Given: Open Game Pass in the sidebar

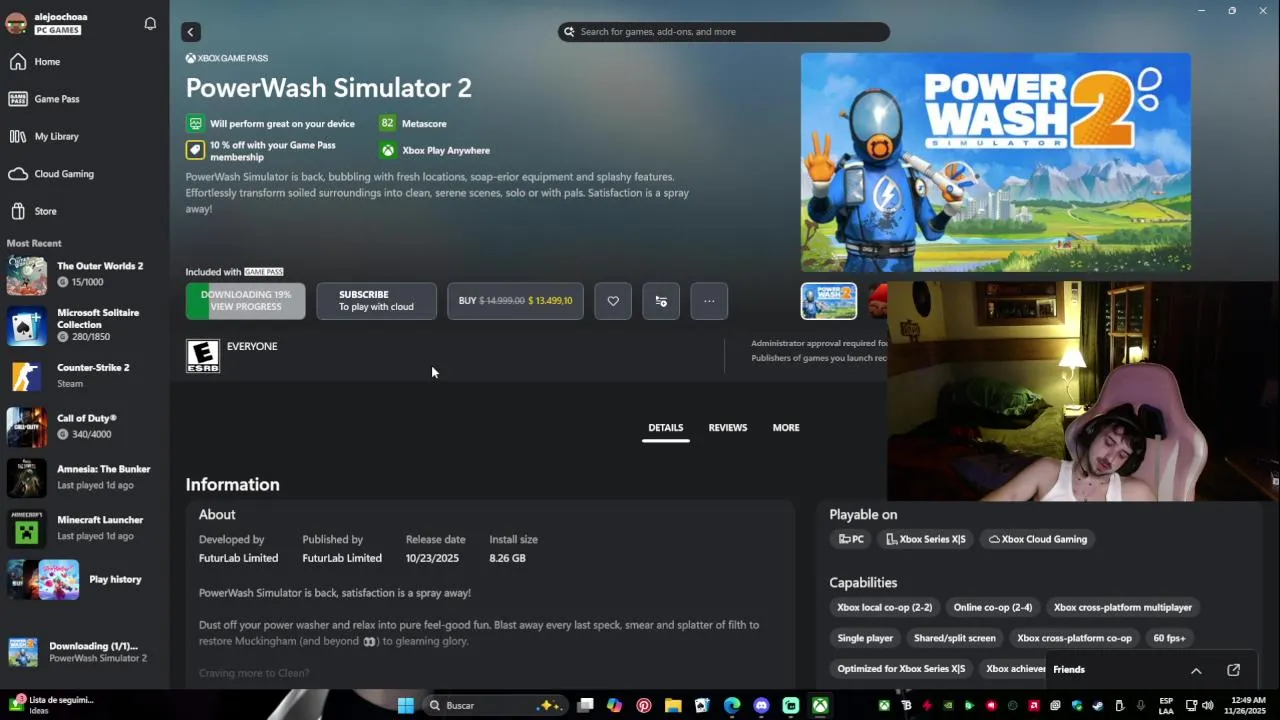Looking at the screenshot, I should [x=85, y=99].
